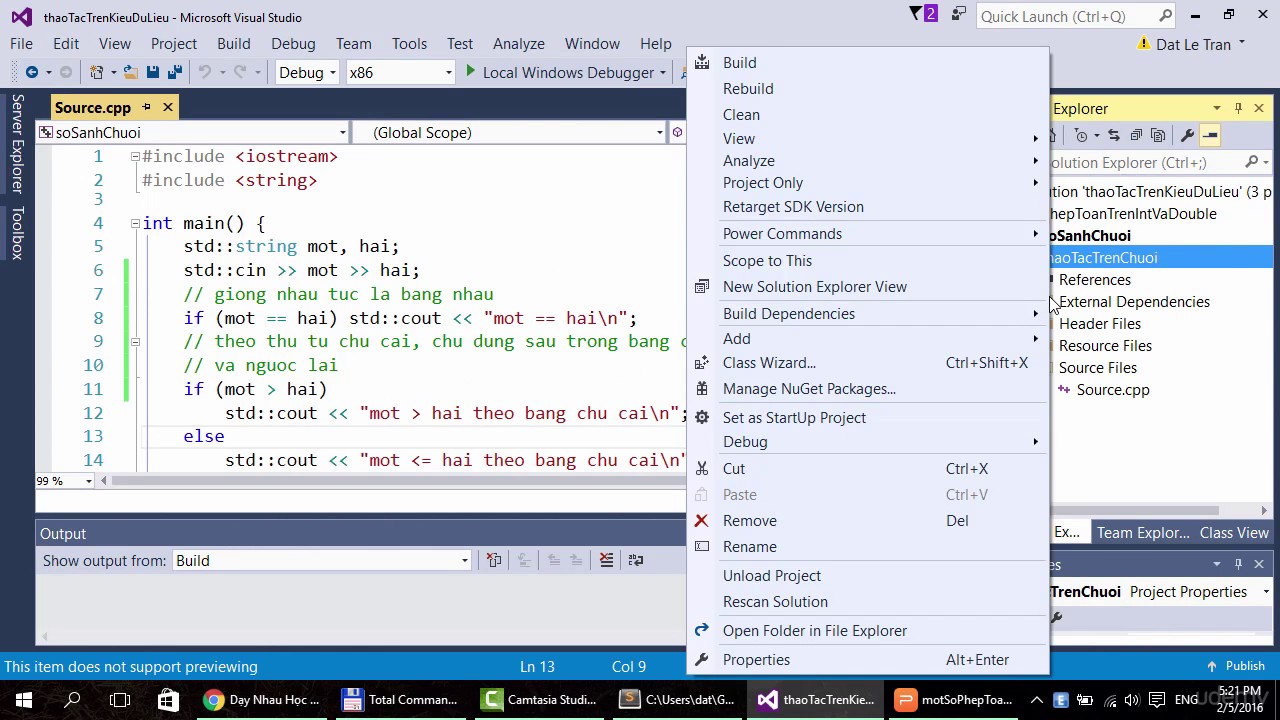Toggle Word Wrap in Output panel
This screenshot has height=720, width=1280.
tap(636, 560)
